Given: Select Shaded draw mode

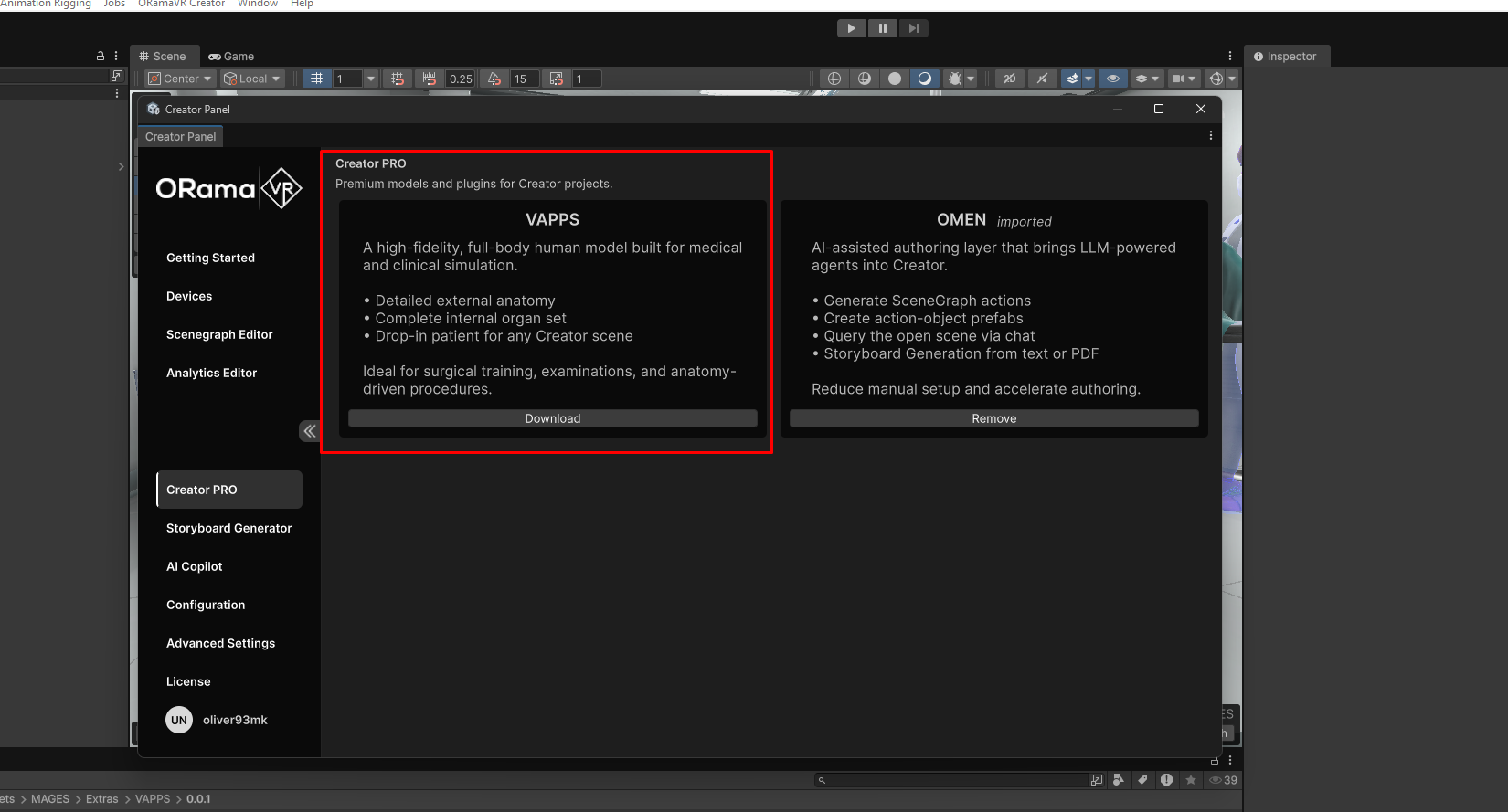Looking at the screenshot, I should coord(925,79).
